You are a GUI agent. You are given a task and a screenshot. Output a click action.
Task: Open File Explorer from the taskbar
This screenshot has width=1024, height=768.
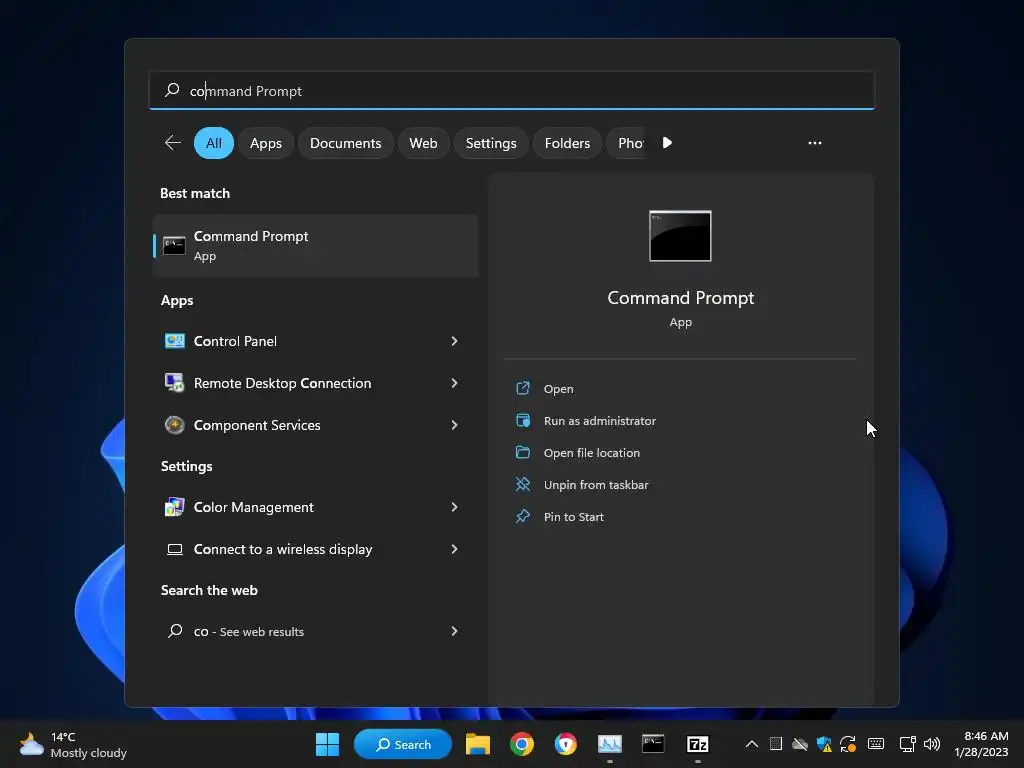coord(477,744)
